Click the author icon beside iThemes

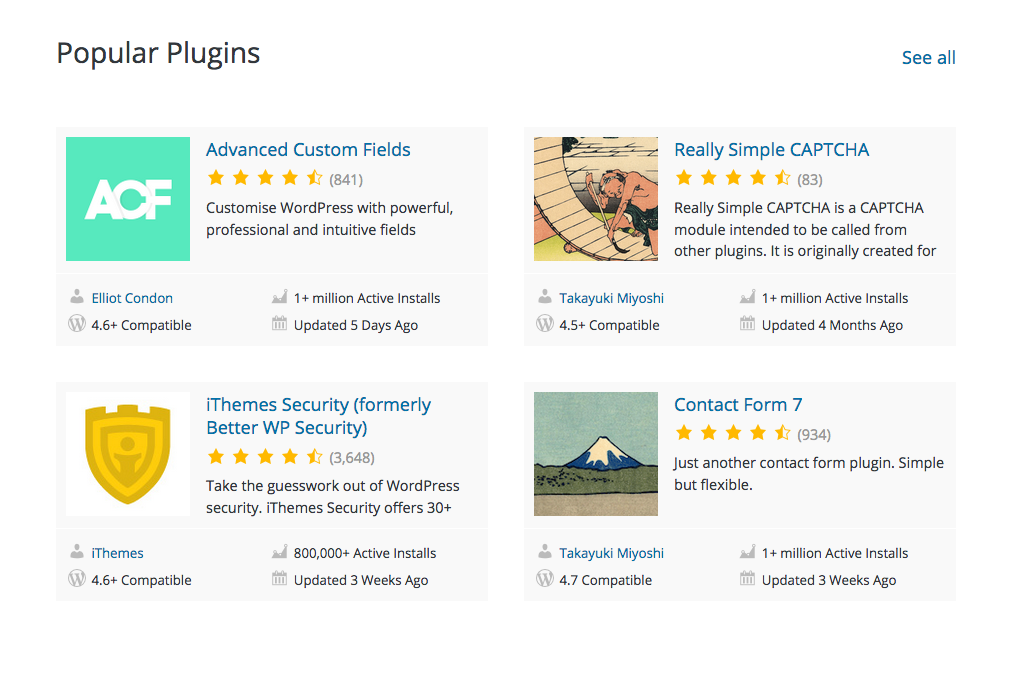(77, 552)
